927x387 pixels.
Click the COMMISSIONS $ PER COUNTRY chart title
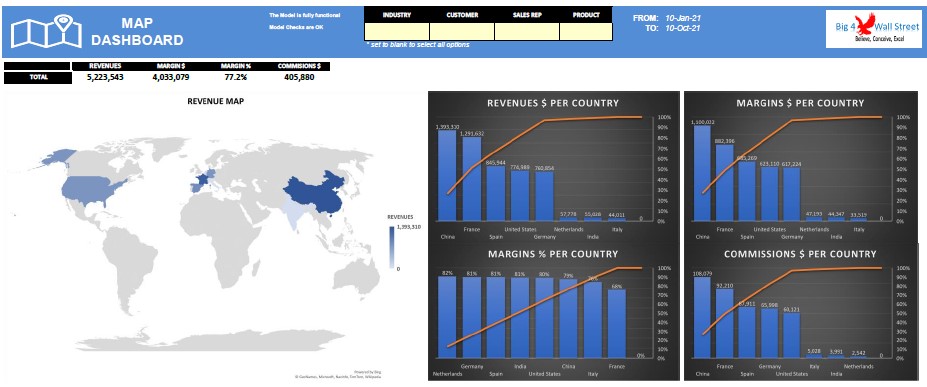pos(800,253)
